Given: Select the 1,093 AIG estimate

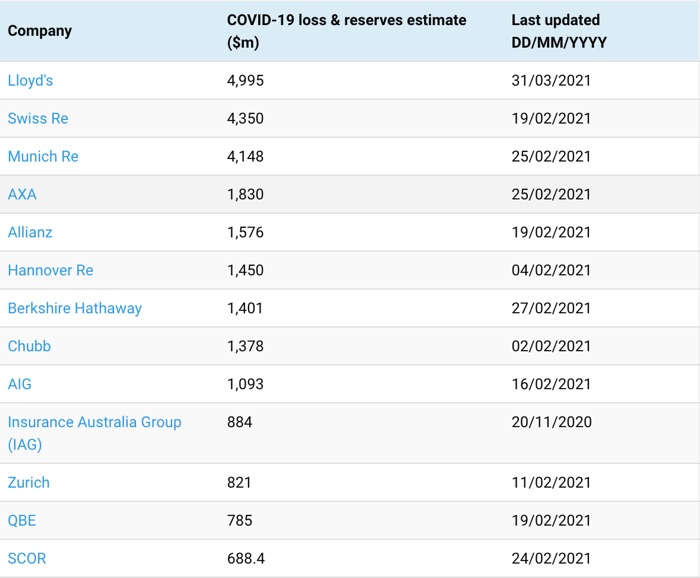Looking at the screenshot, I should (x=245, y=384).
